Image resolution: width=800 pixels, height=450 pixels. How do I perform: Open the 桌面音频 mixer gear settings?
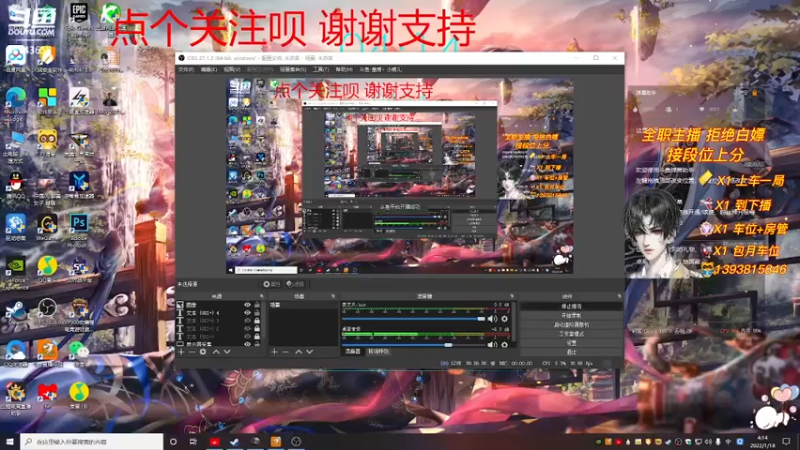coord(505,344)
